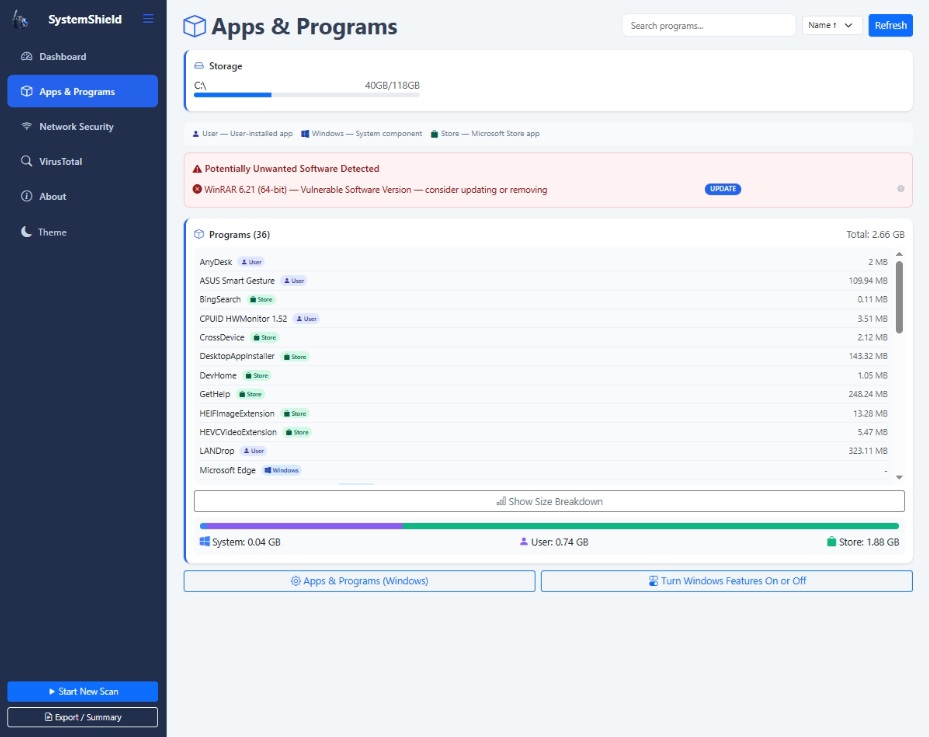This screenshot has width=929, height=737.
Task: Click the hamburger menu icon beside SystemShield
Action: (148, 19)
